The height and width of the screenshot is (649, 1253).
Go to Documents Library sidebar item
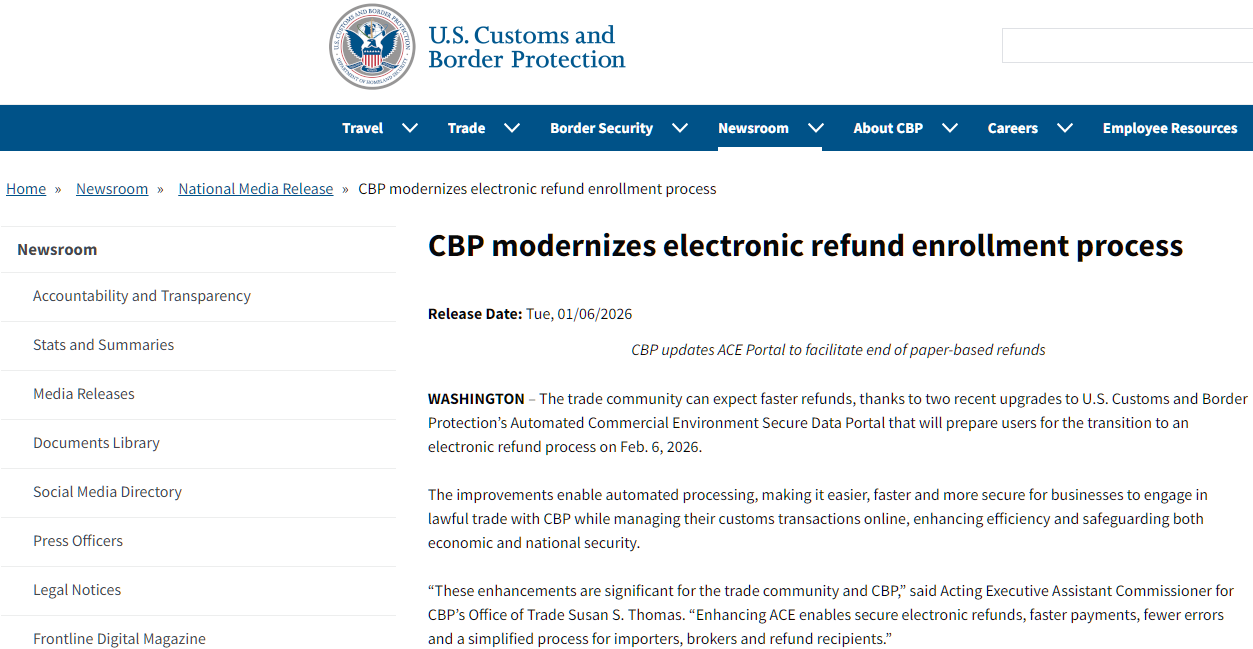[x=96, y=443]
